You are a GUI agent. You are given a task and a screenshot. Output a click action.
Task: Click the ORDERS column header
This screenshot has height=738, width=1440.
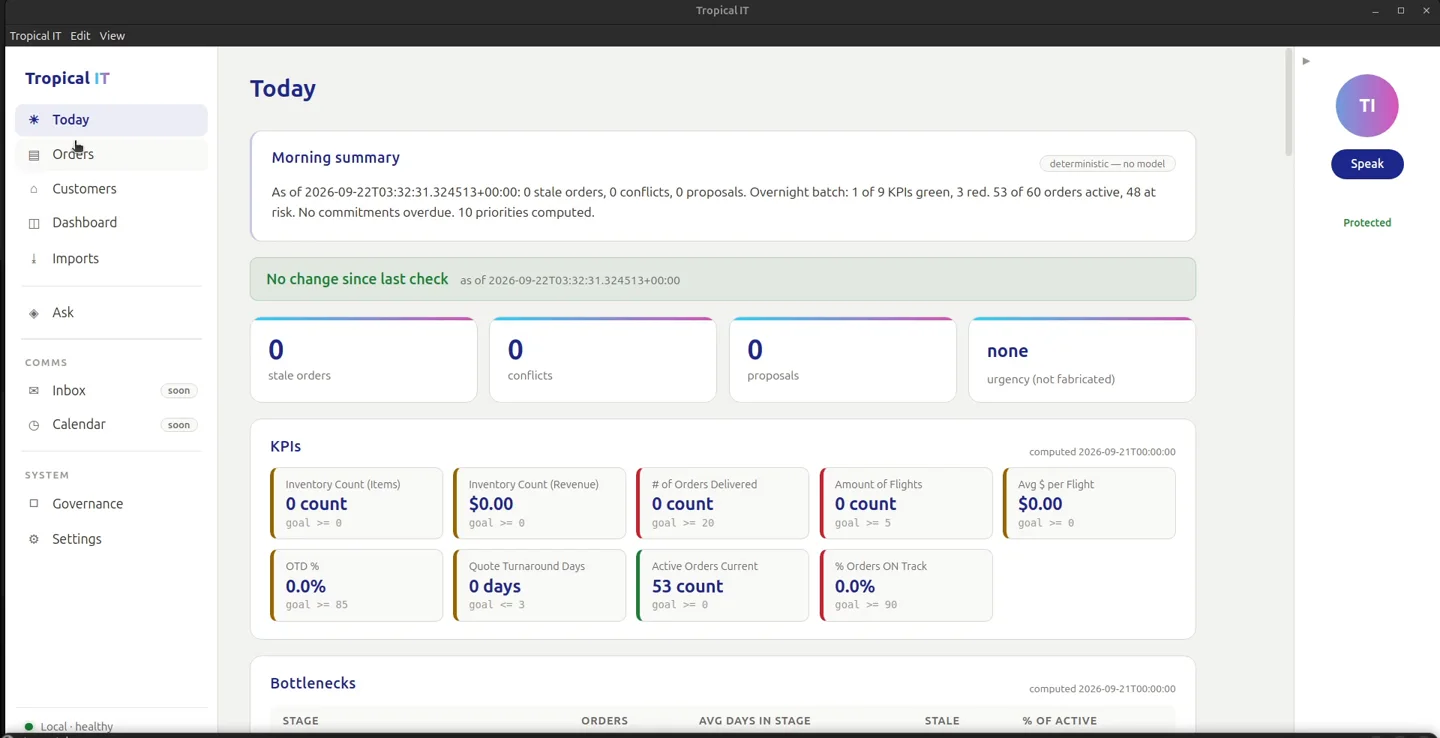(x=605, y=721)
